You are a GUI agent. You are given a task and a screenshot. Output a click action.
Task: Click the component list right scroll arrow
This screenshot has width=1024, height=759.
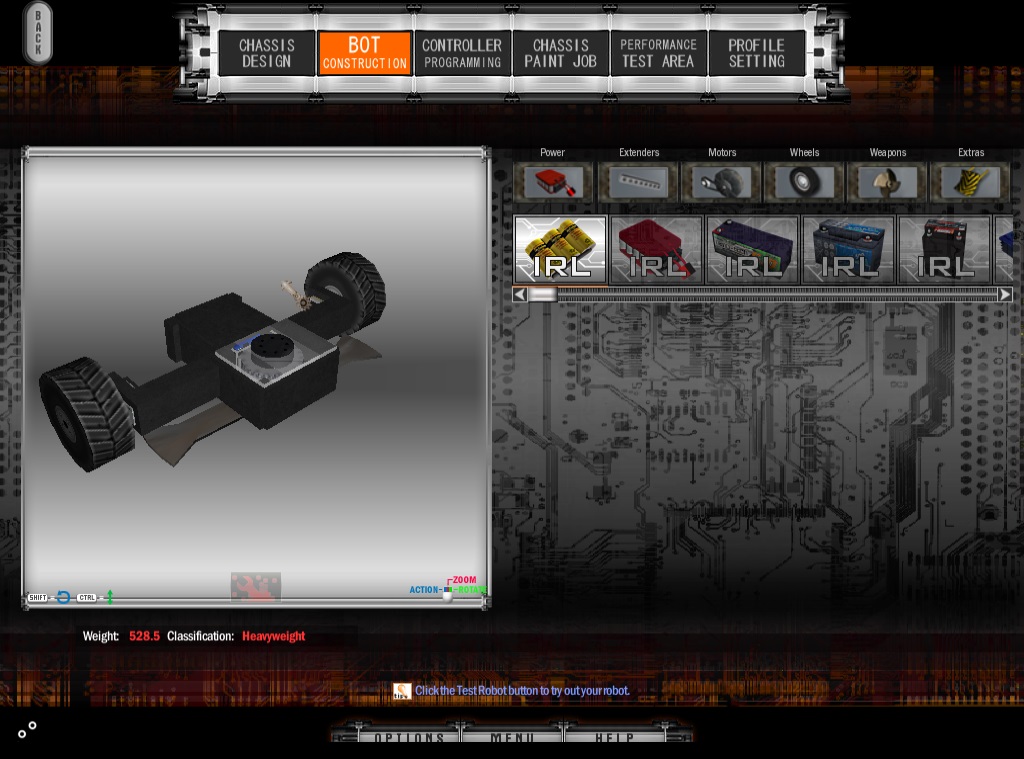[x=1005, y=295]
